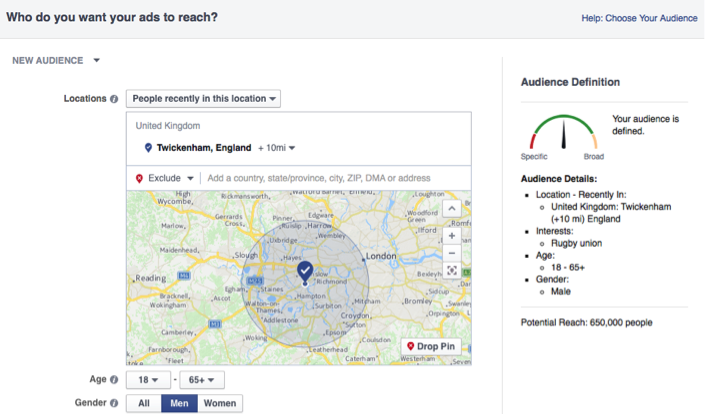The width and height of the screenshot is (705, 415).
Task: Open the NEW AUDIENCE dropdown
Action: point(56,61)
